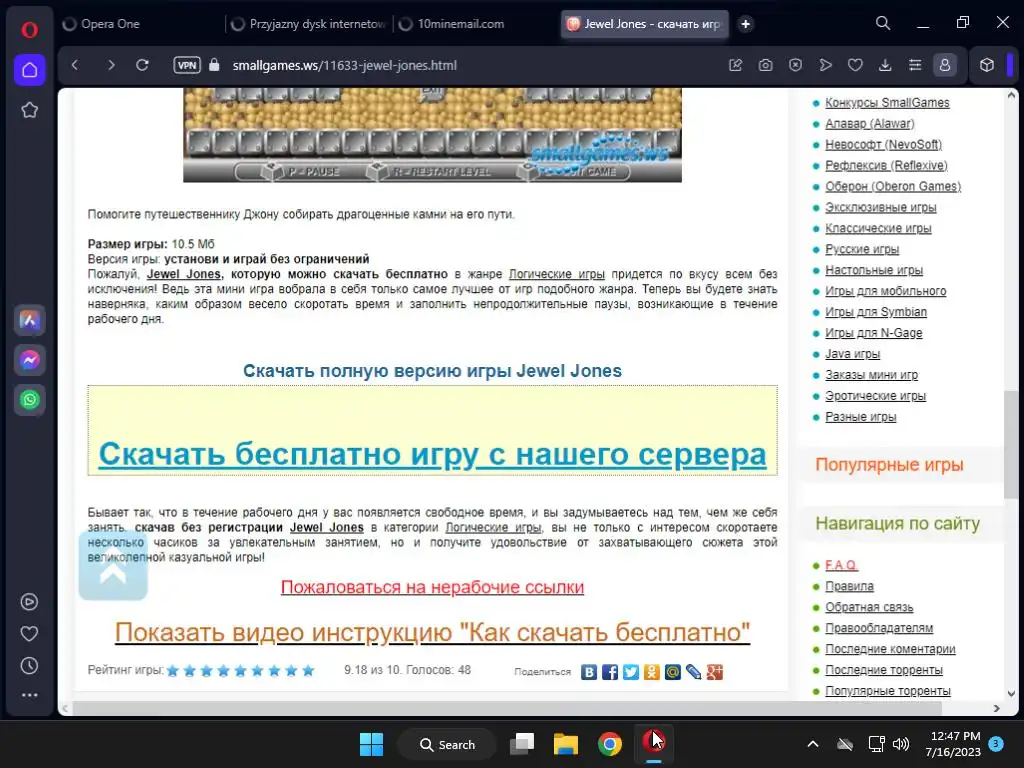Image resolution: width=1024 pixels, height=768 pixels.
Task: Share via the Mail.ru @ icon
Action: (x=673, y=672)
